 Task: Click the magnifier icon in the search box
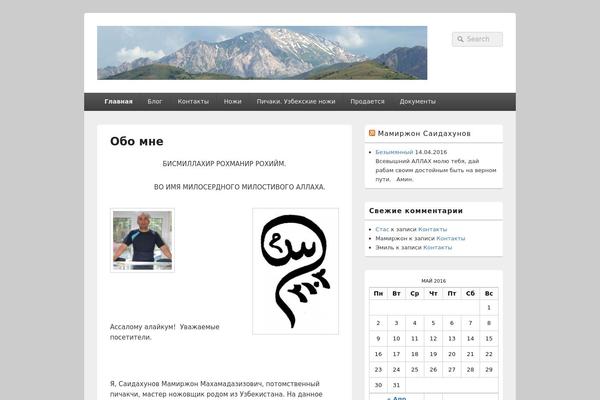tap(460, 39)
